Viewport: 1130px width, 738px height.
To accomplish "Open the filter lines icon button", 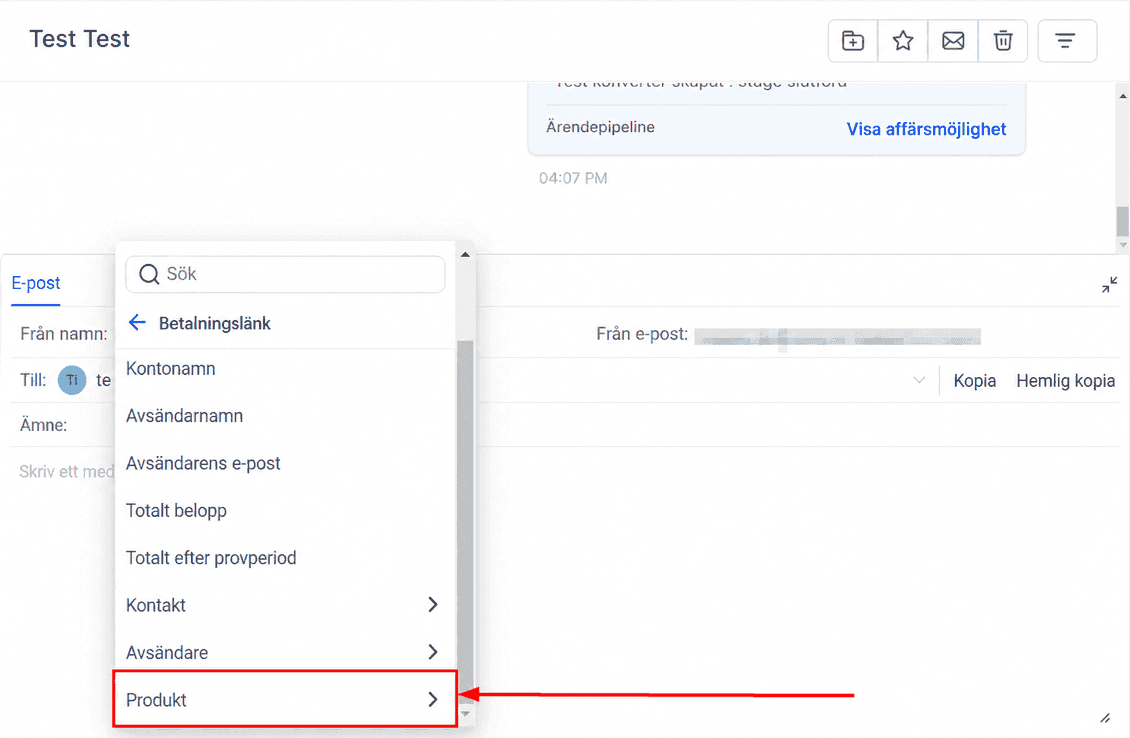I will 1067,41.
